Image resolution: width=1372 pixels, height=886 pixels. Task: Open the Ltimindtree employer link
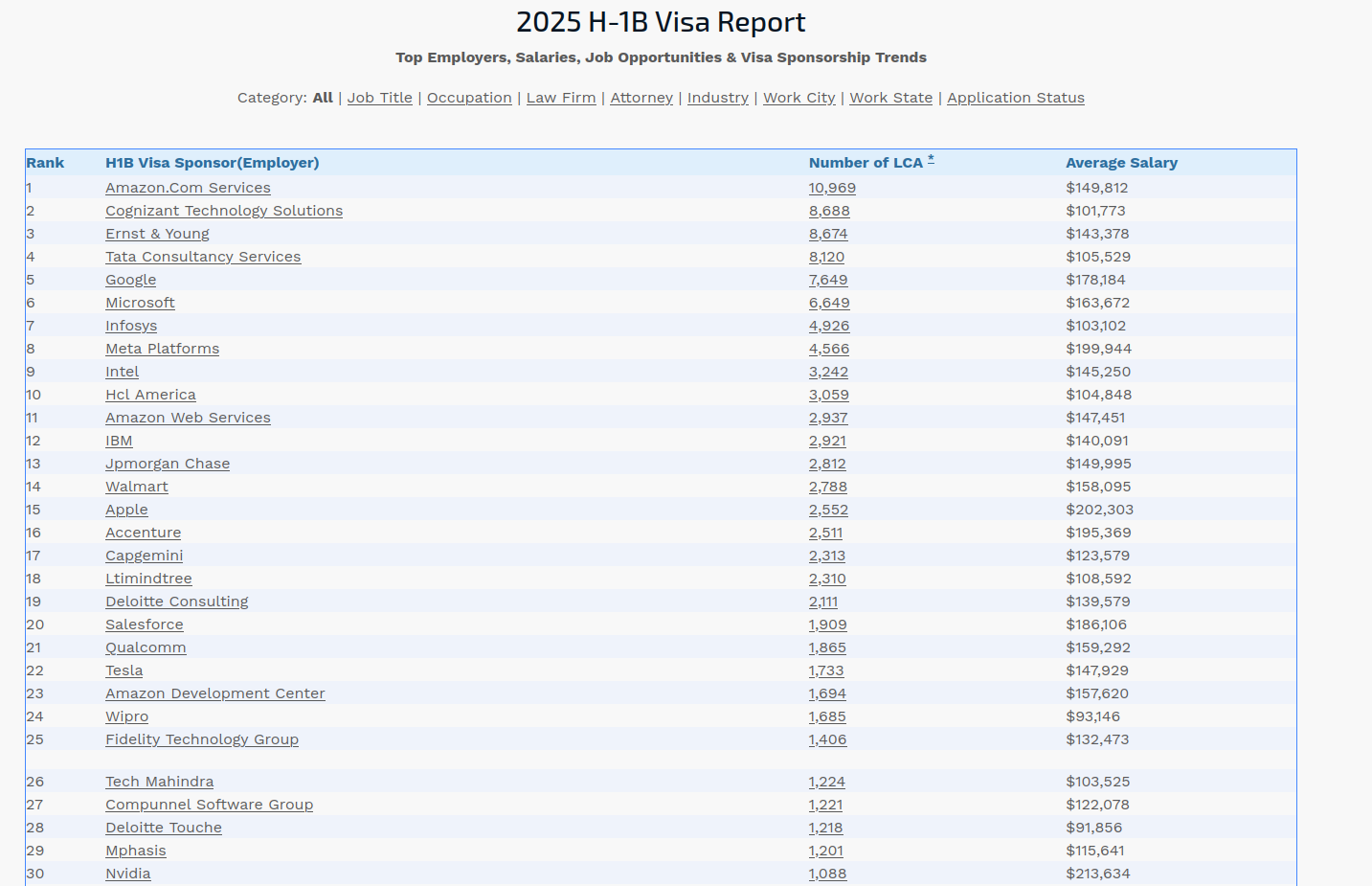click(x=148, y=579)
